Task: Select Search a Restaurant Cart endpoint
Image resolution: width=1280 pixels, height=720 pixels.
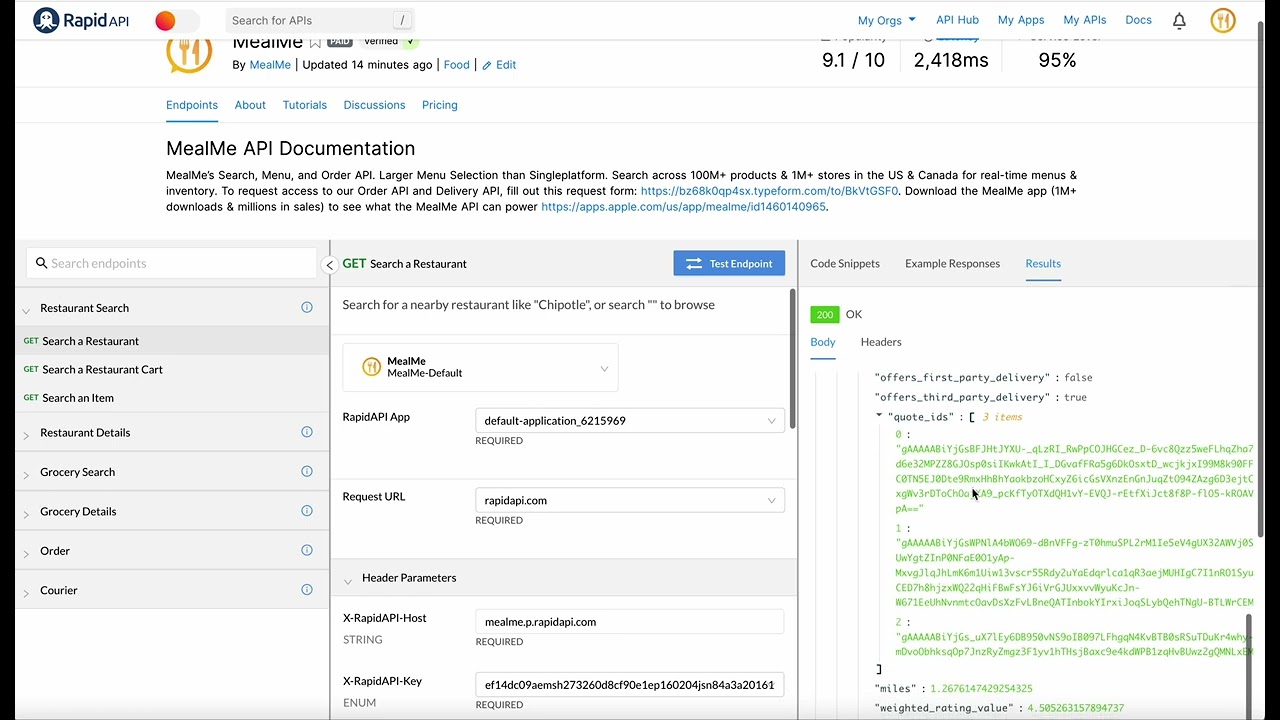Action: tap(172, 369)
